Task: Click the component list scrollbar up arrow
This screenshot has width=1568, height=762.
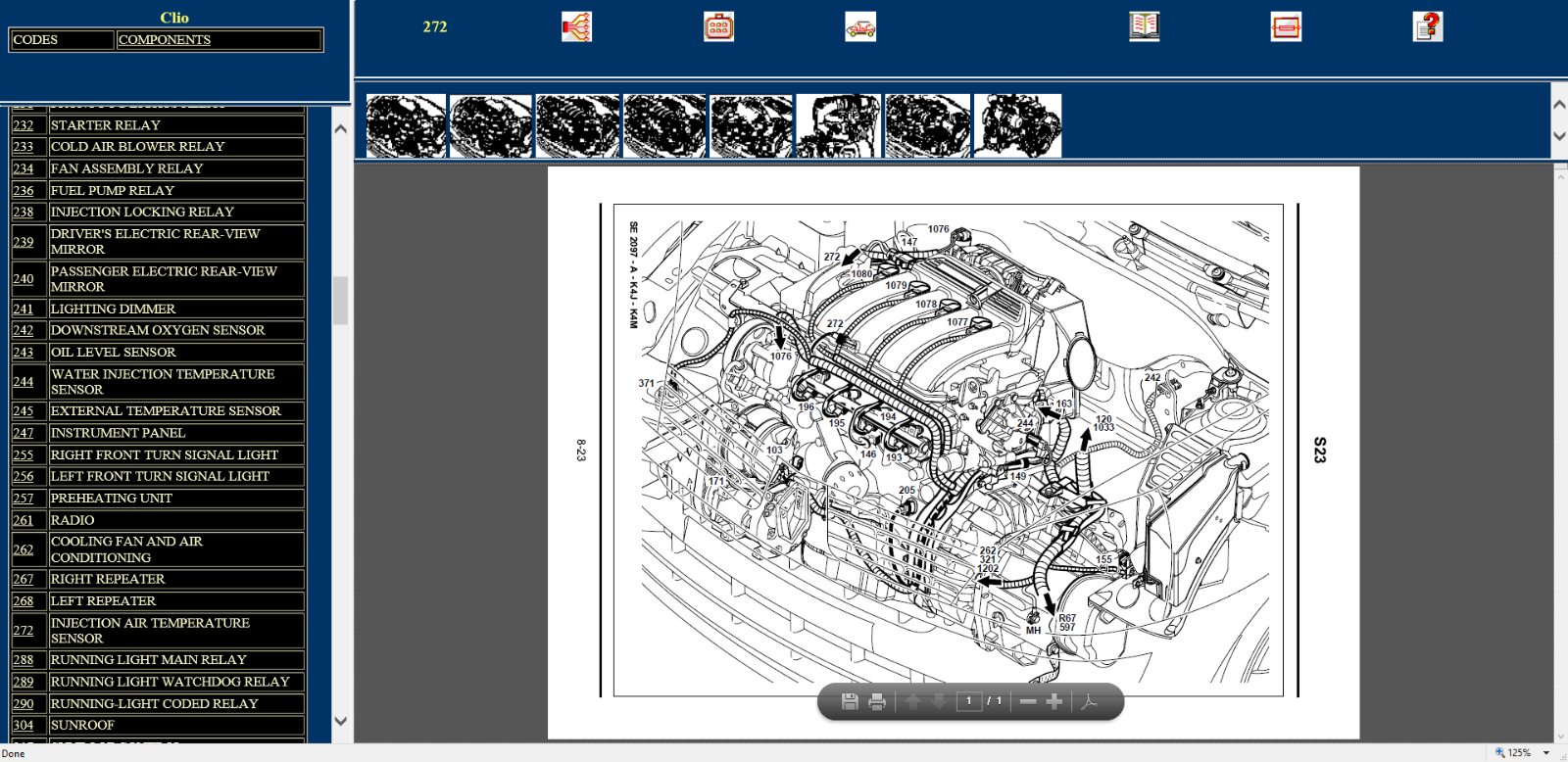Action: point(340,128)
